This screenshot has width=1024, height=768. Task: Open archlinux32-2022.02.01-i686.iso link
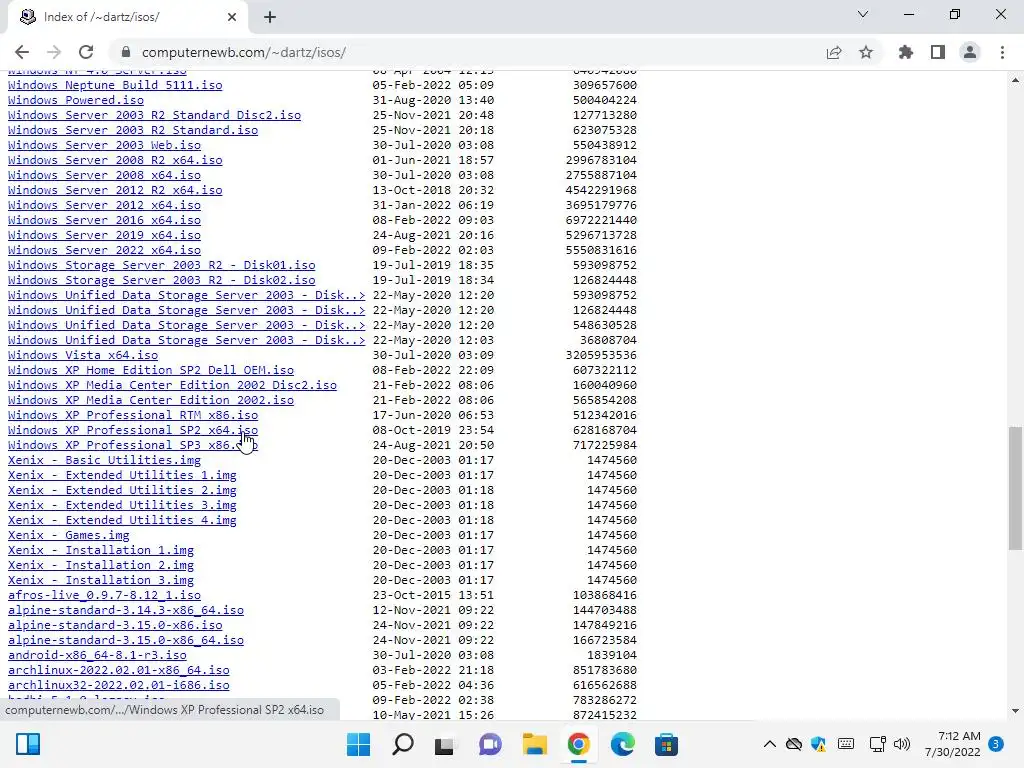pos(119,685)
